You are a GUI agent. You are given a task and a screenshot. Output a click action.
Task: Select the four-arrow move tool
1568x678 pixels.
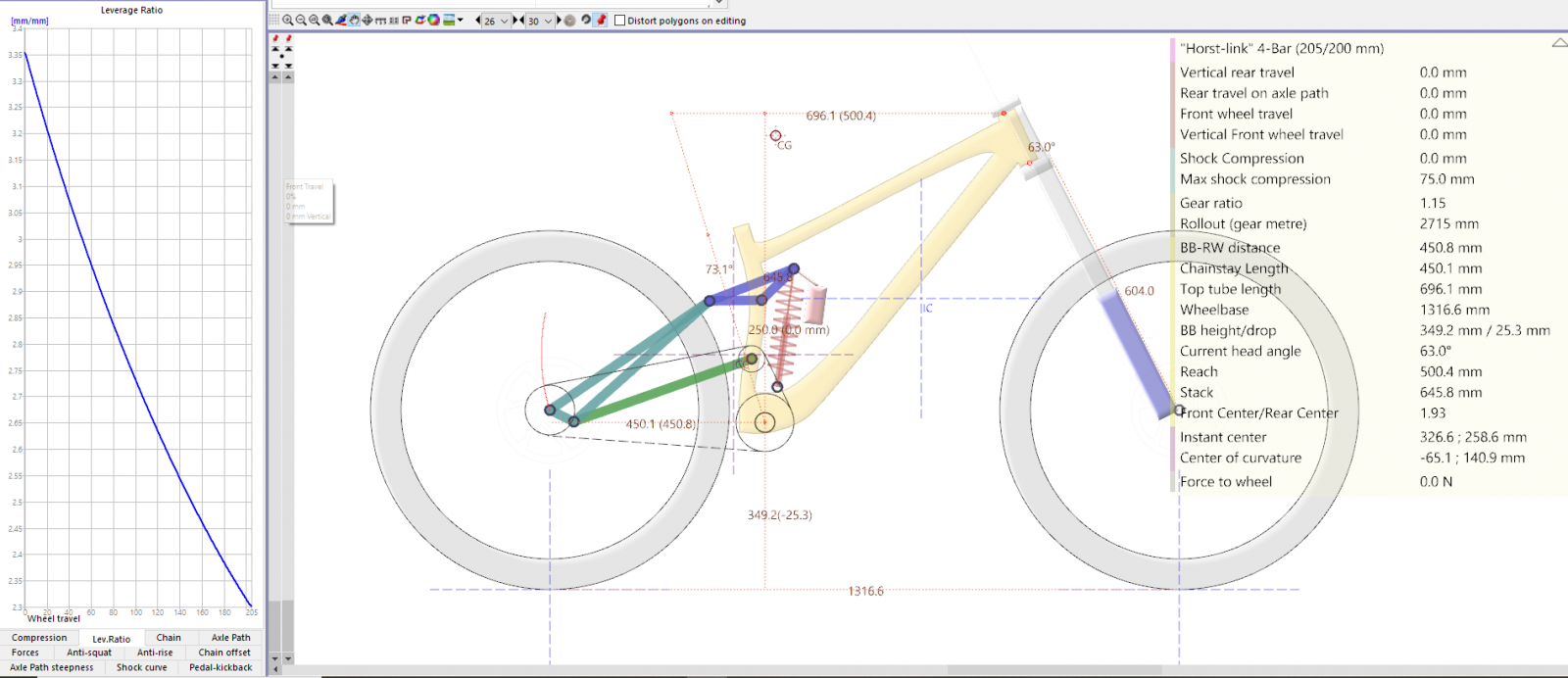(367, 20)
